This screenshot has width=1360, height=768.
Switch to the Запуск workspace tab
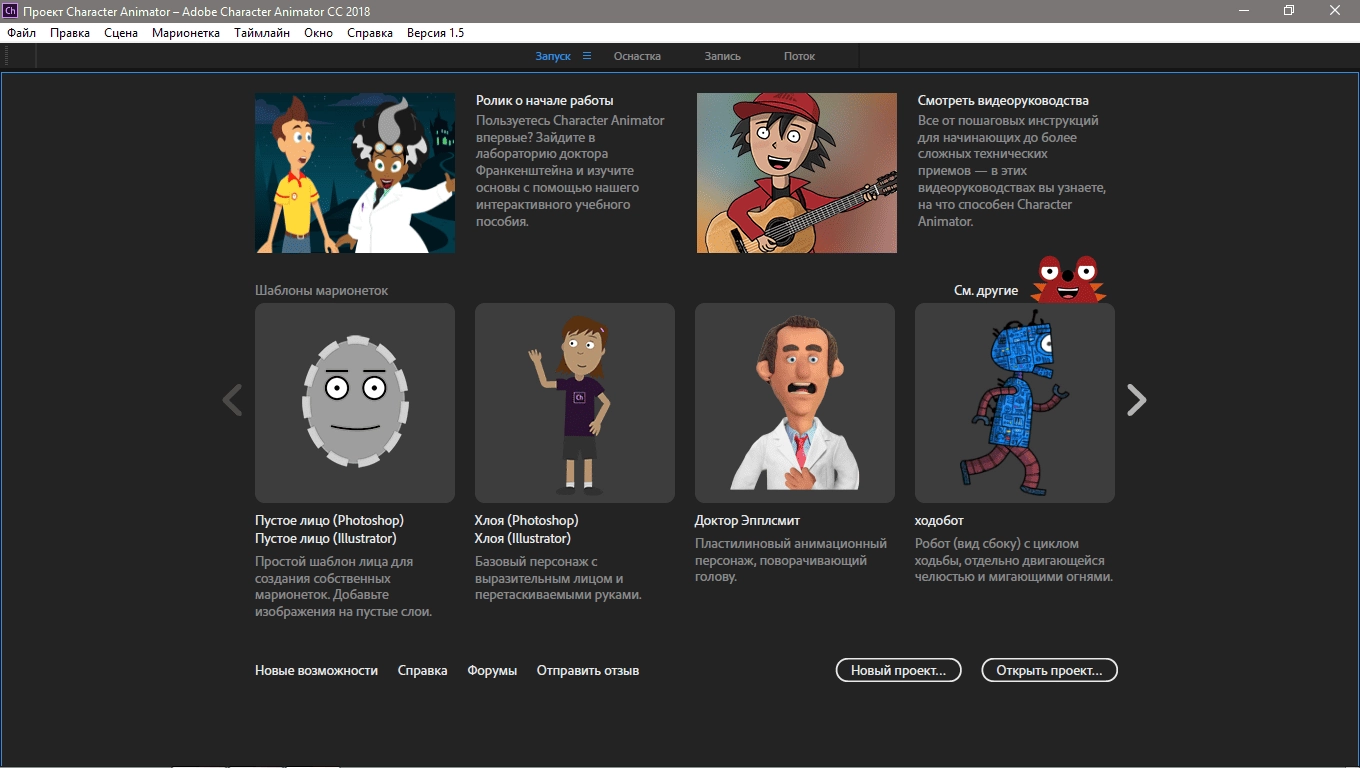point(553,56)
